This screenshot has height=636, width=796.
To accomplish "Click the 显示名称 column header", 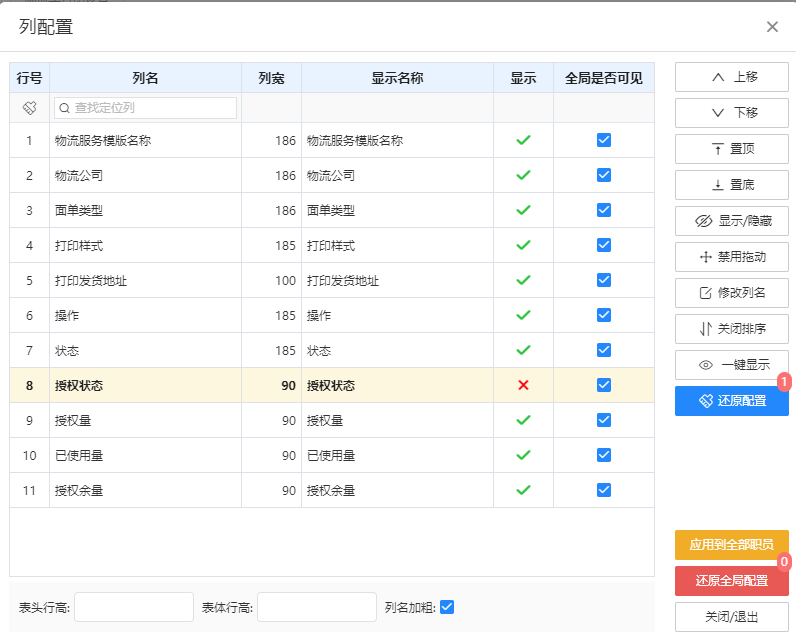I will coord(397,78).
